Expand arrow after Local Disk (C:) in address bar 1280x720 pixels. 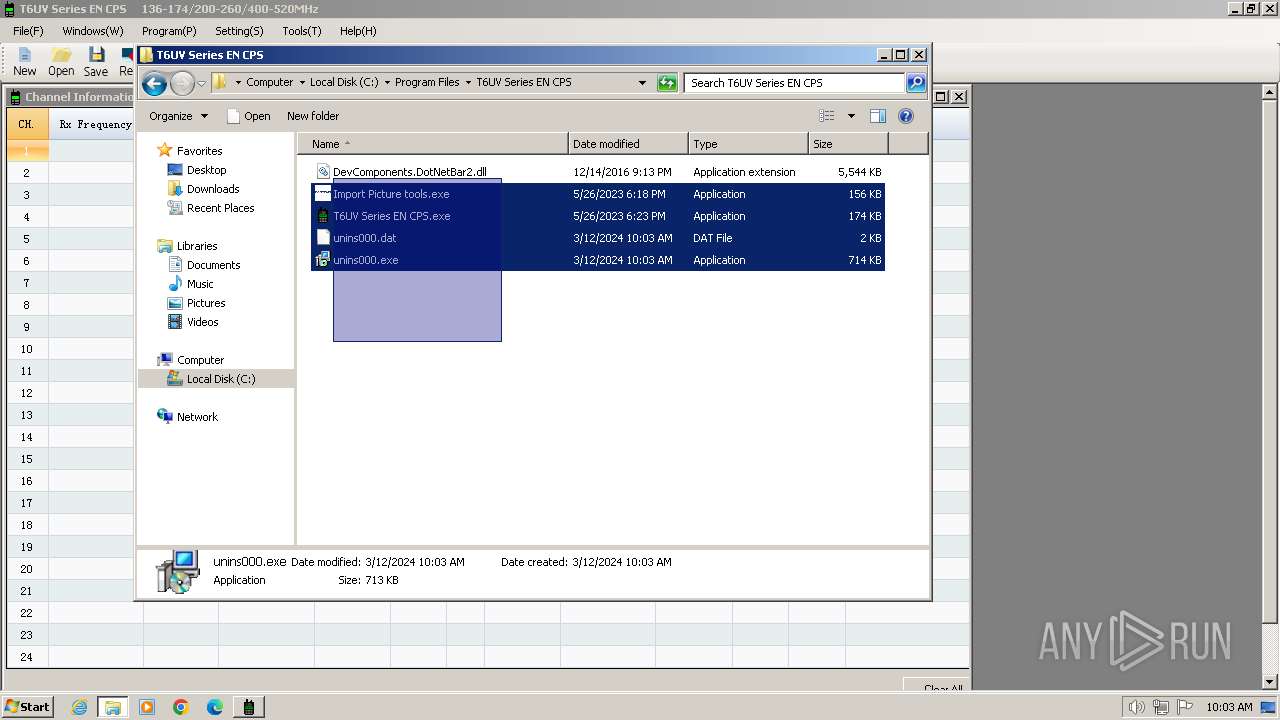386,83
